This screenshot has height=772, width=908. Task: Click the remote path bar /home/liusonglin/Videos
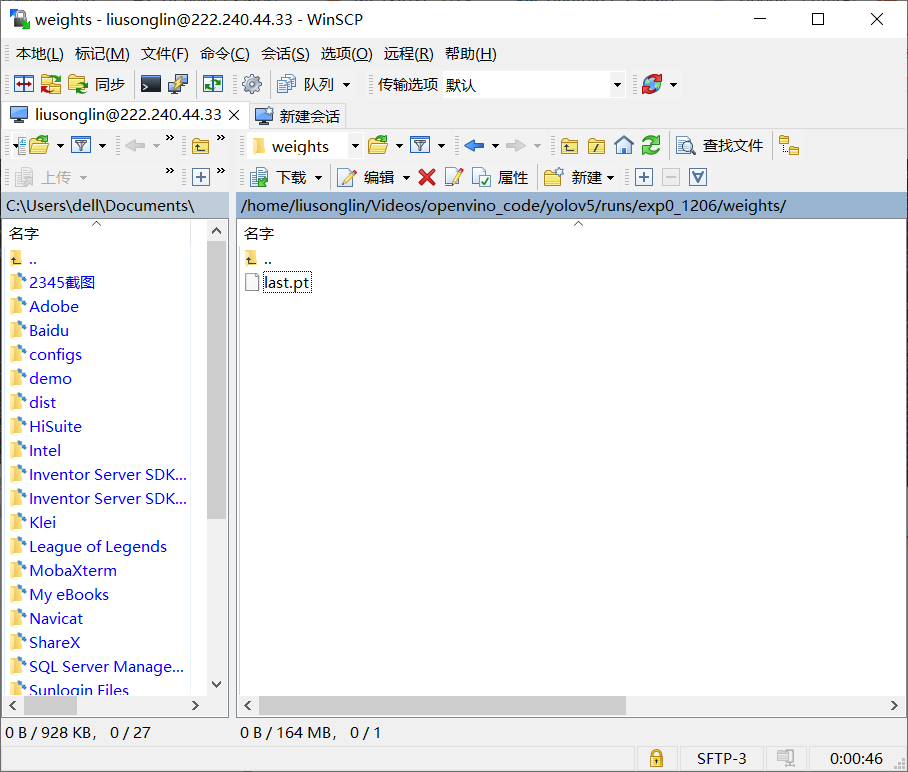(572, 206)
